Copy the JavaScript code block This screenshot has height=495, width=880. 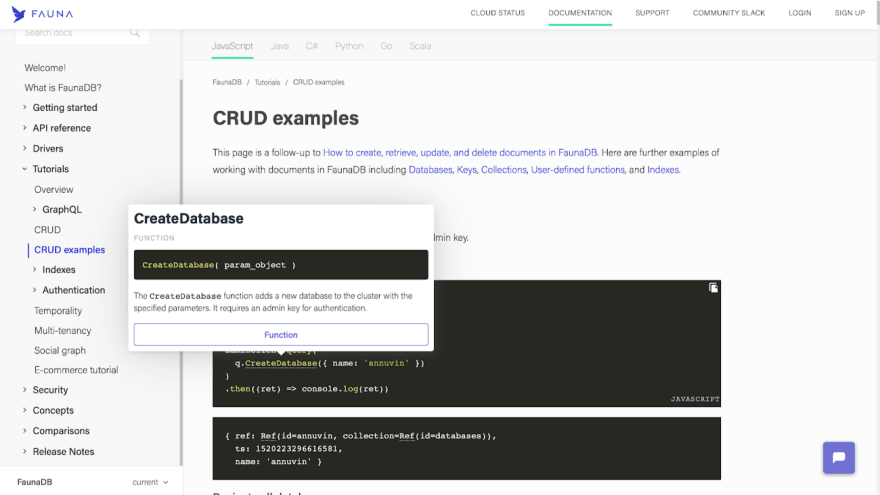tap(713, 288)
